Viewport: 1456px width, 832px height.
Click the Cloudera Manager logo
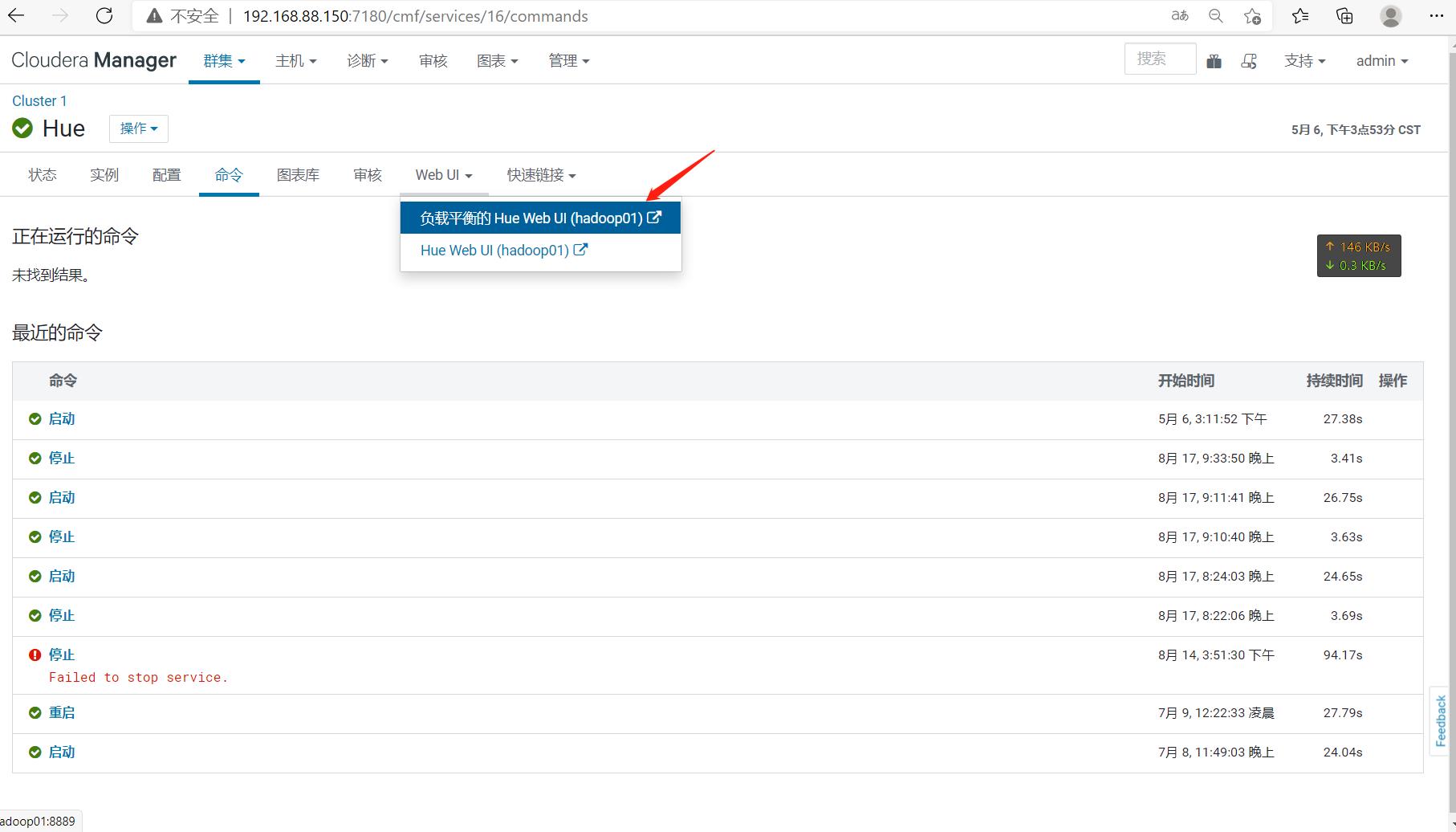[94, 60]
